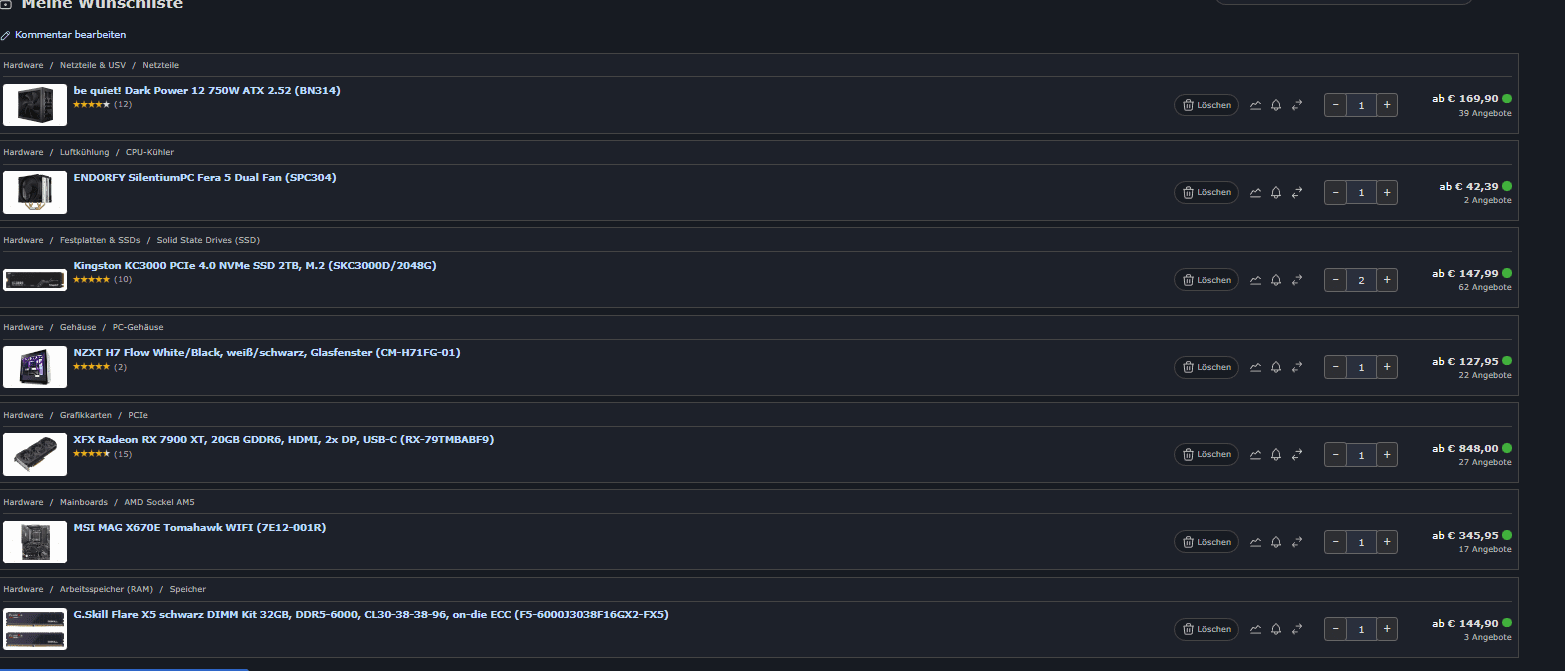Screen dimensions: 1565x671
Task: Open price history chart for be quiet! Dark Power
Action: (x=1255, y=105)
